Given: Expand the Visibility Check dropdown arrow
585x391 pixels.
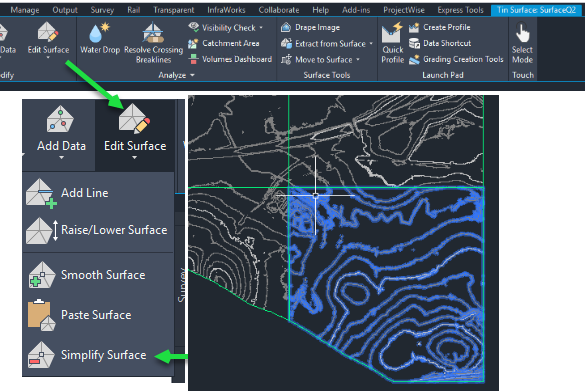Looking at the screenshot, I should coord(261,28).
